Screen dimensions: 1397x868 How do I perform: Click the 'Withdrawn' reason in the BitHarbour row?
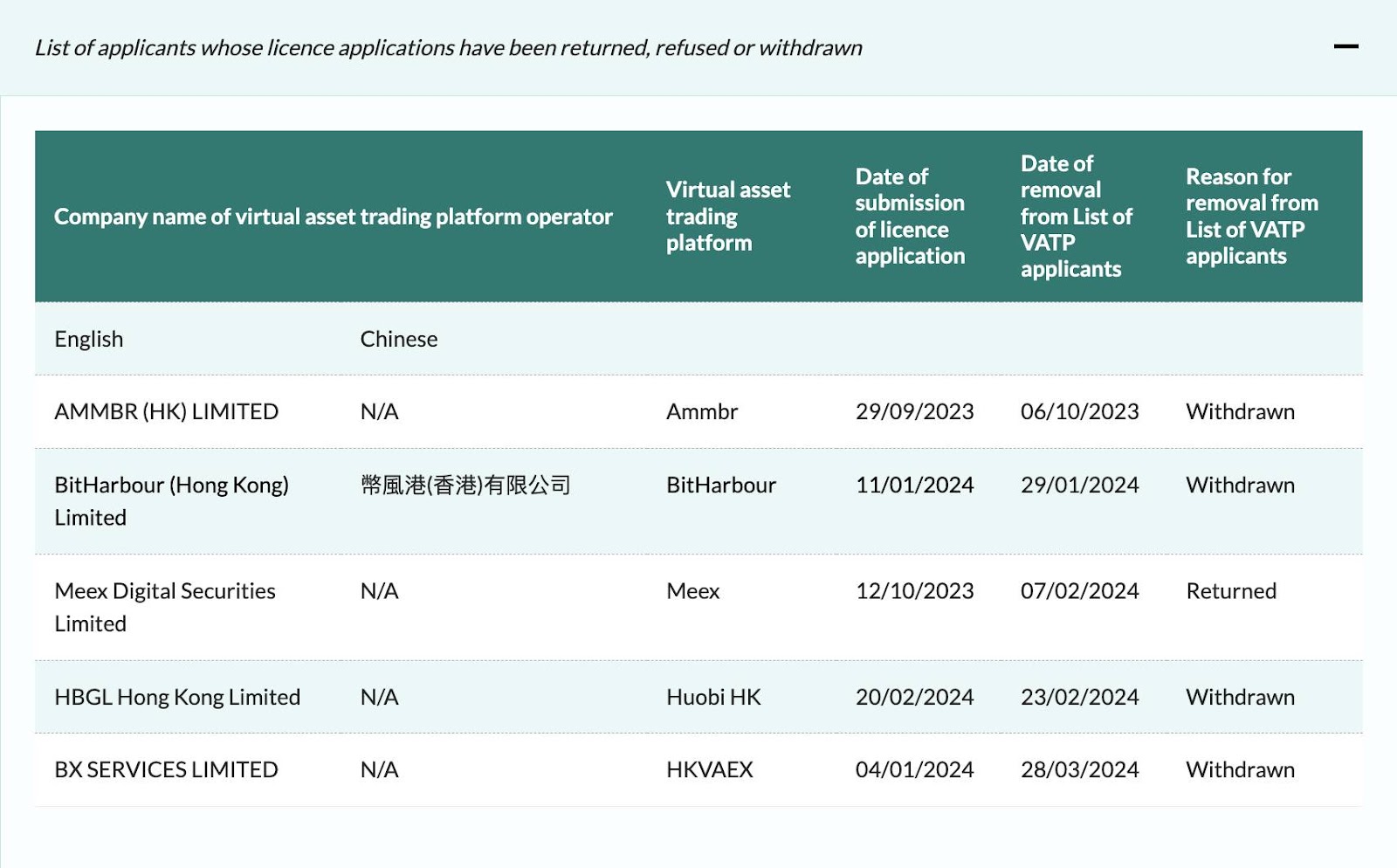(x=1240, y=485)
